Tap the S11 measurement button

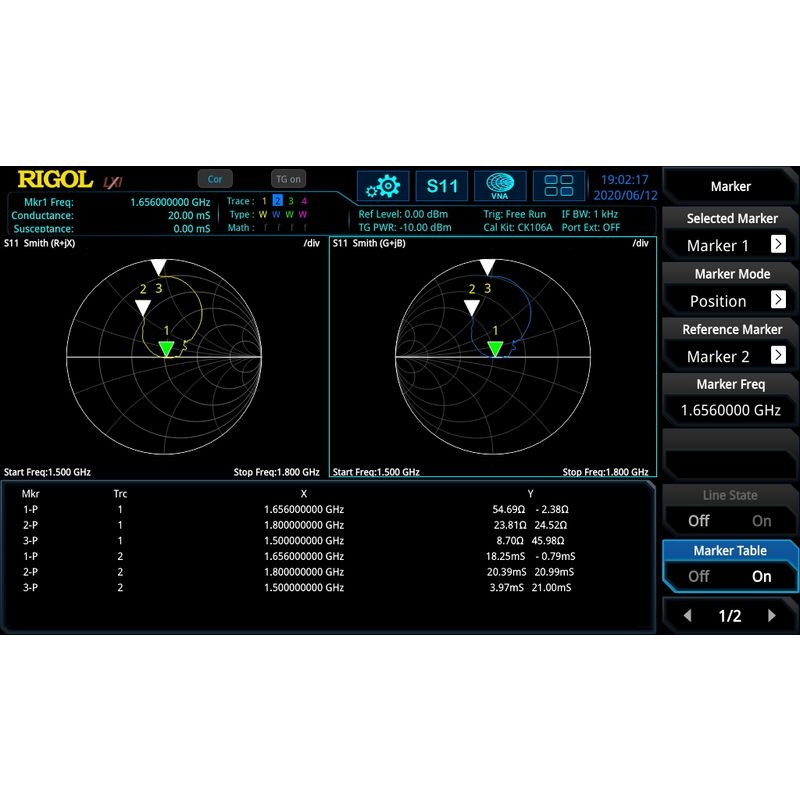tap(442, 186)
